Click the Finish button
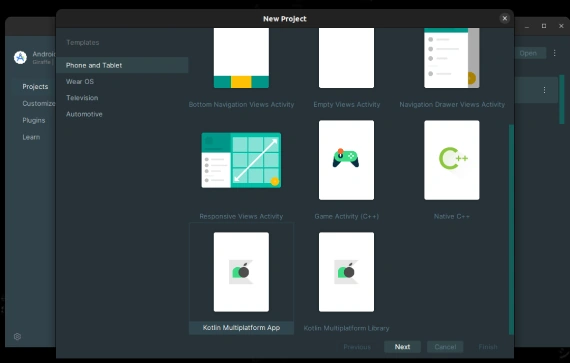This screenshot has height=363, width=570. (488, 347)
